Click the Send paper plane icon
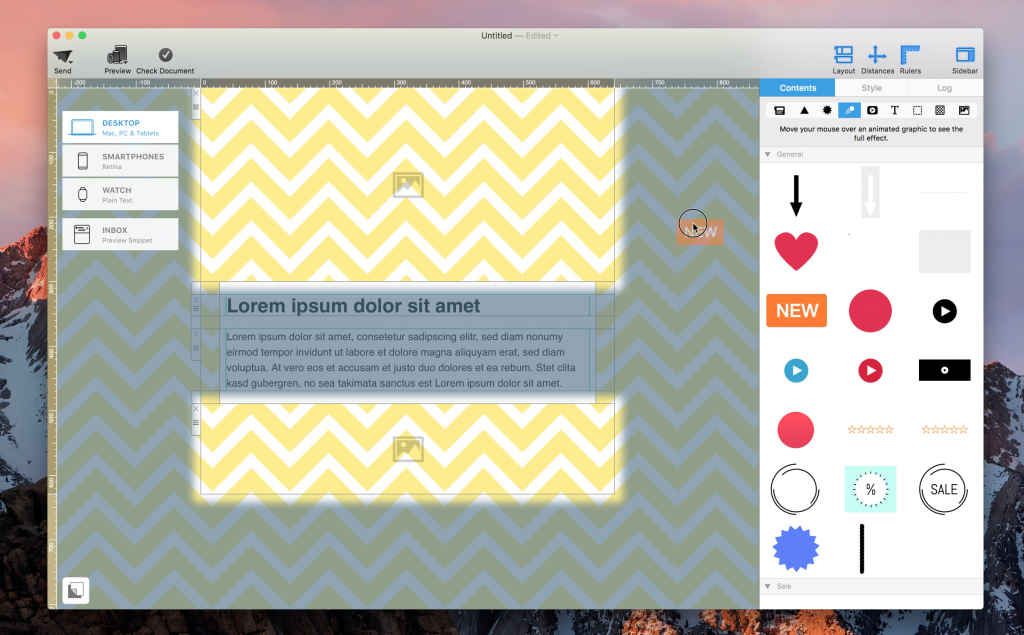 pyautogui.click(x=63, y=56)
